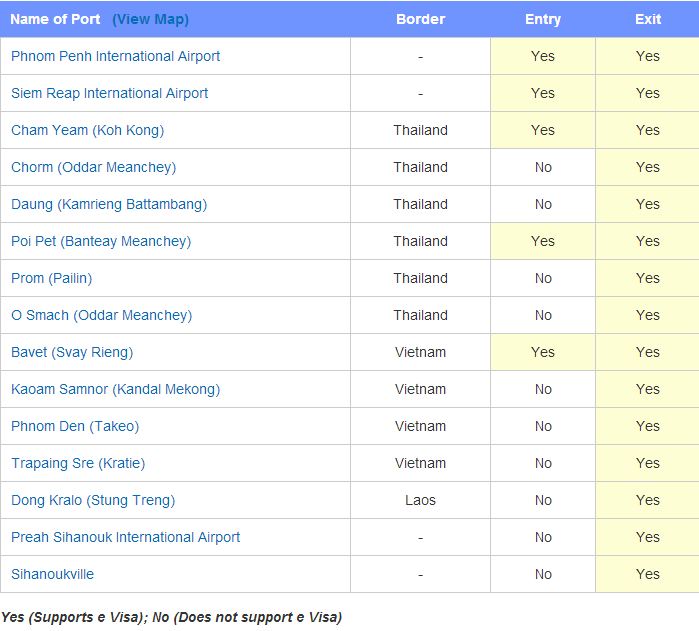Select Trapaing Sre (Kratie) port link
Screen dimensions: 699x631
point(78,463)
